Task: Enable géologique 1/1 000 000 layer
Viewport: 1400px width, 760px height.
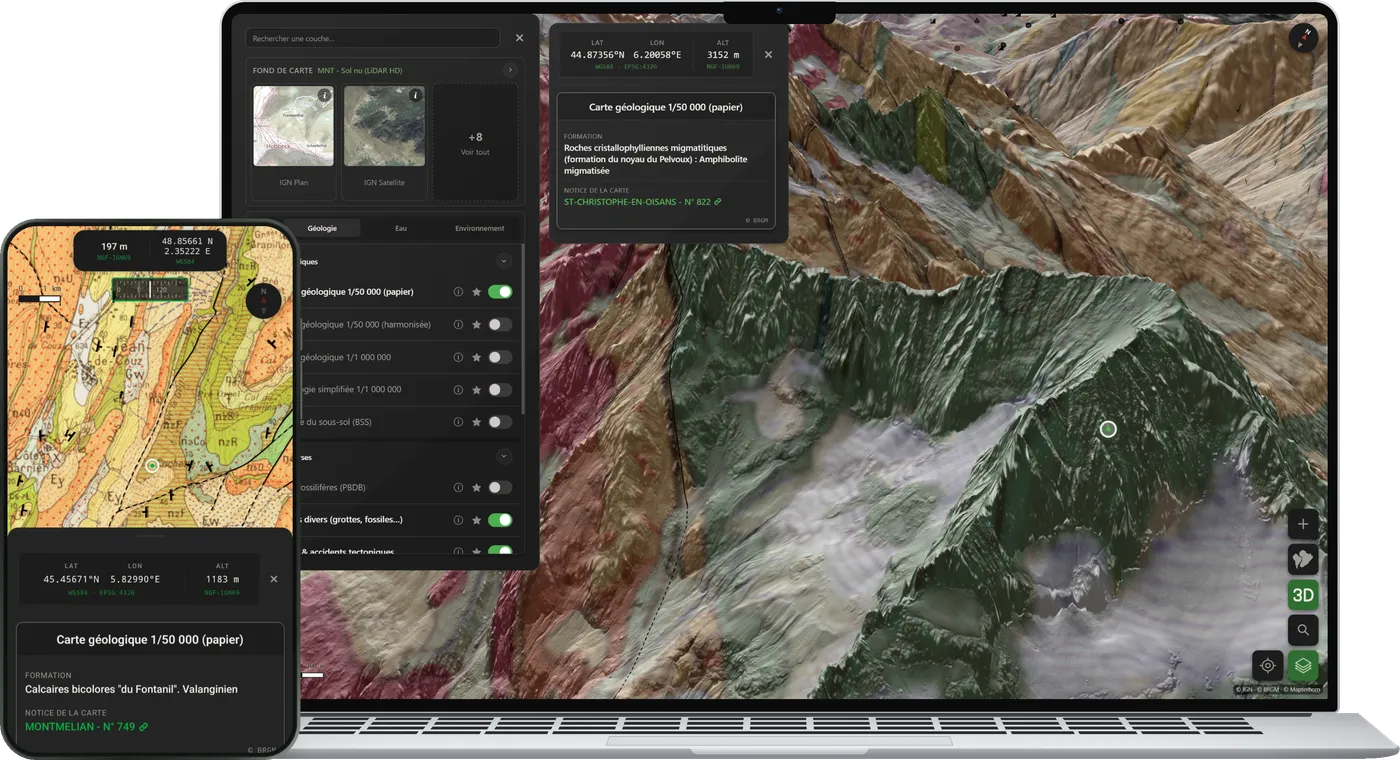Action: 500,357
